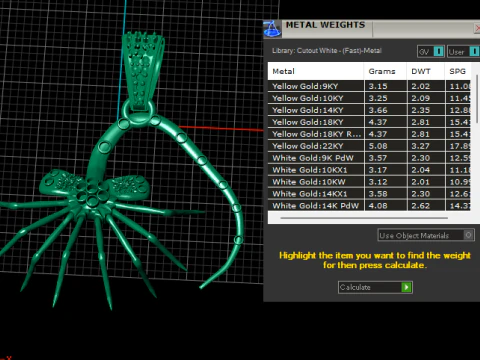Click the vertical scrollbar of metal list
The image size is (480, 360).
coord(477,99)
